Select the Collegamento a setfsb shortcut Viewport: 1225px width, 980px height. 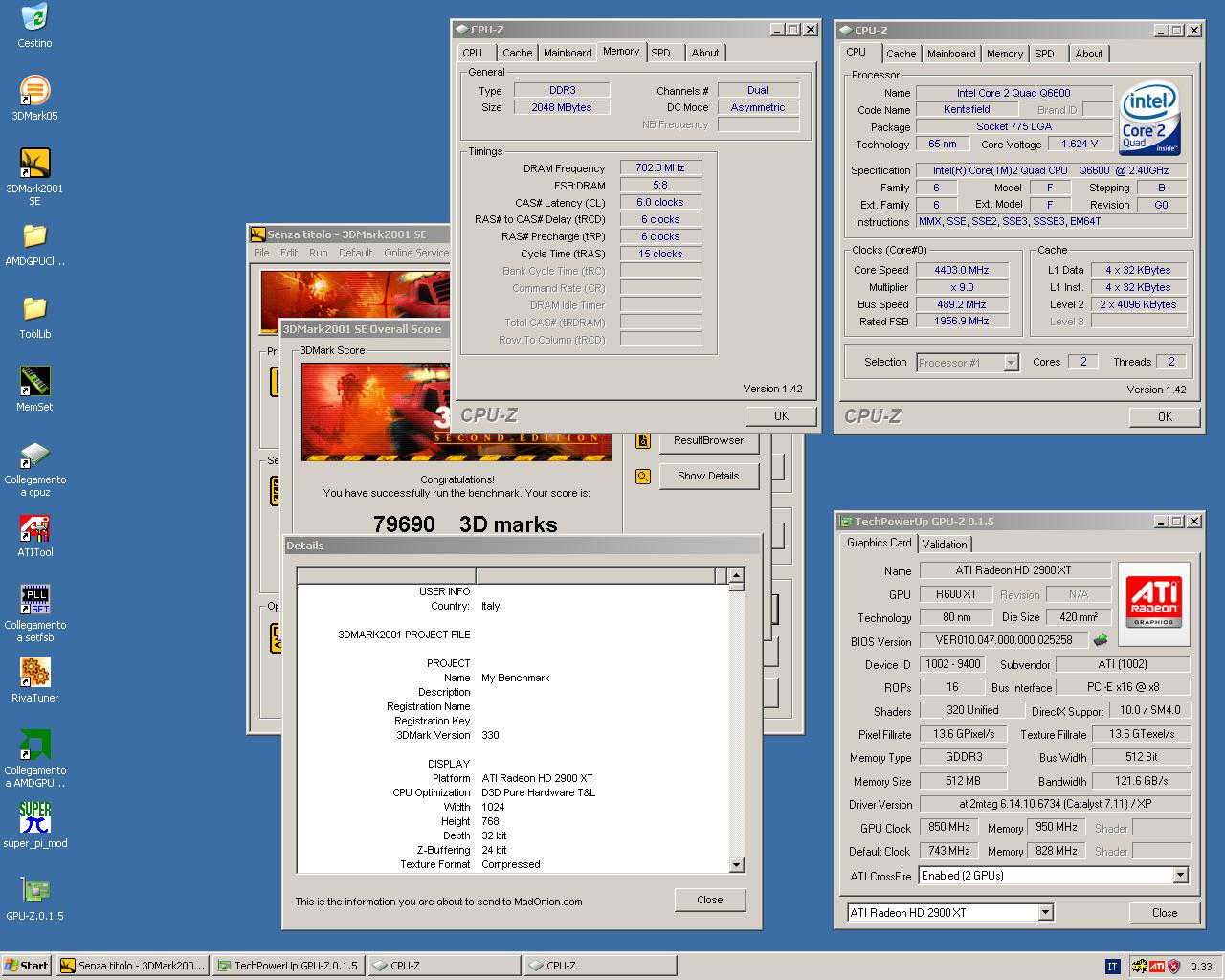(34, 613)
